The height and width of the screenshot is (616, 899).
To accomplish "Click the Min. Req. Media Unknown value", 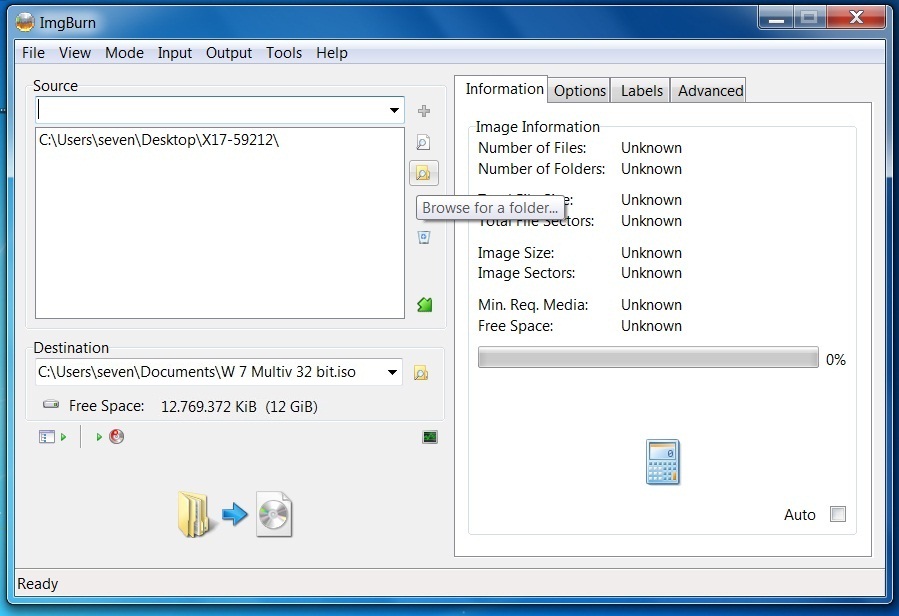I will point(651,305).
